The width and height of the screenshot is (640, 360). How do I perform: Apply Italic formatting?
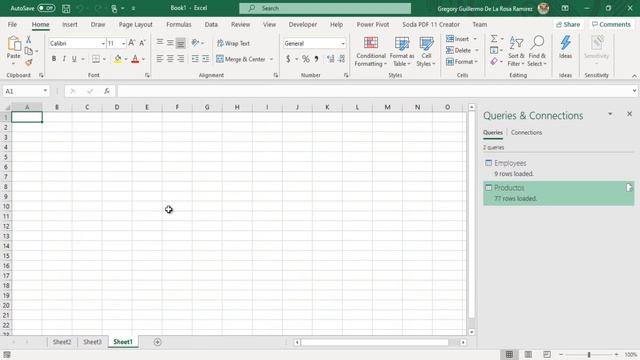[64, 59]
